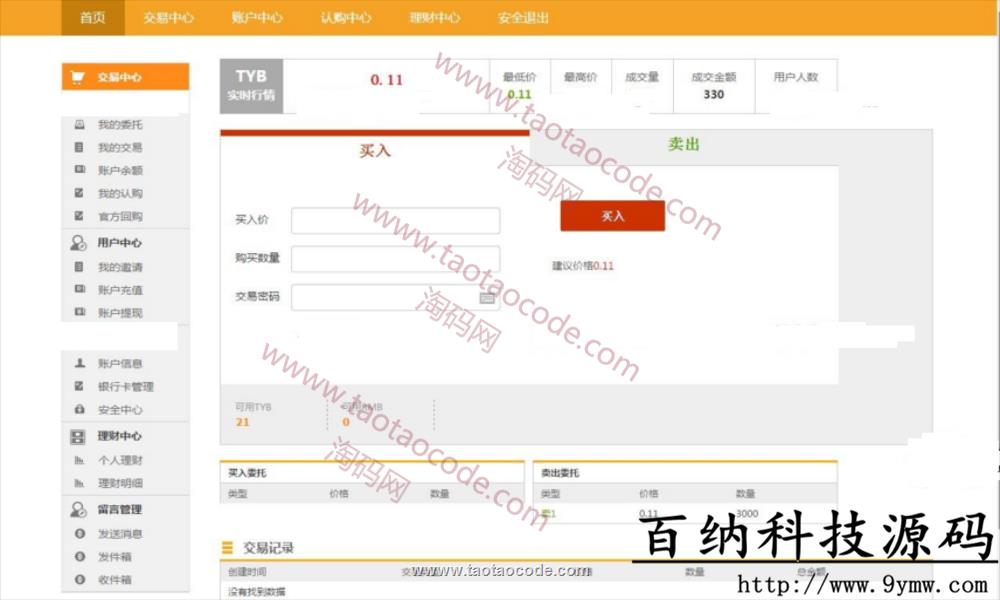
Task: Click the 发送消息 circle icon
Action: click(x=79, y=534)
